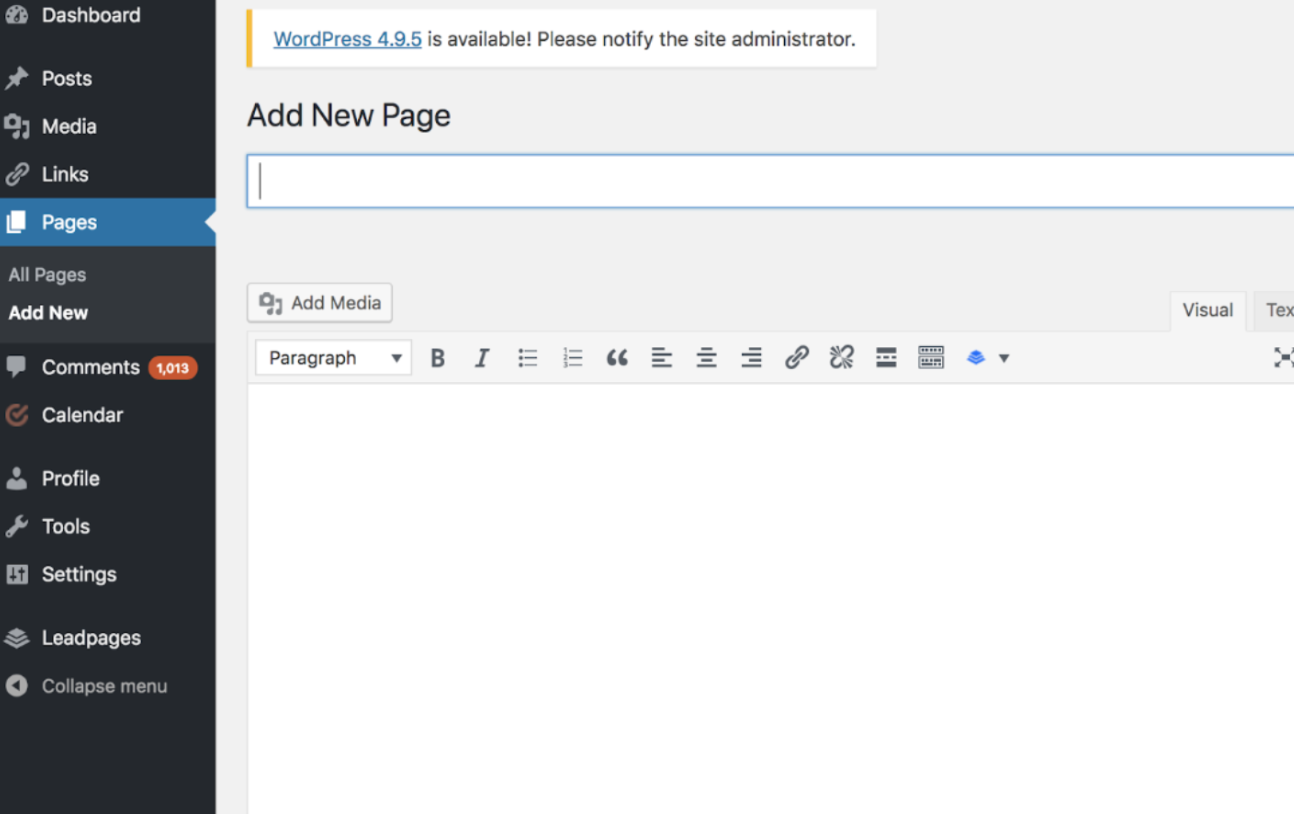1294x814 pixels.
Task: Open the Leadpages toolbar dropdown arrow
Action: 1004,358
